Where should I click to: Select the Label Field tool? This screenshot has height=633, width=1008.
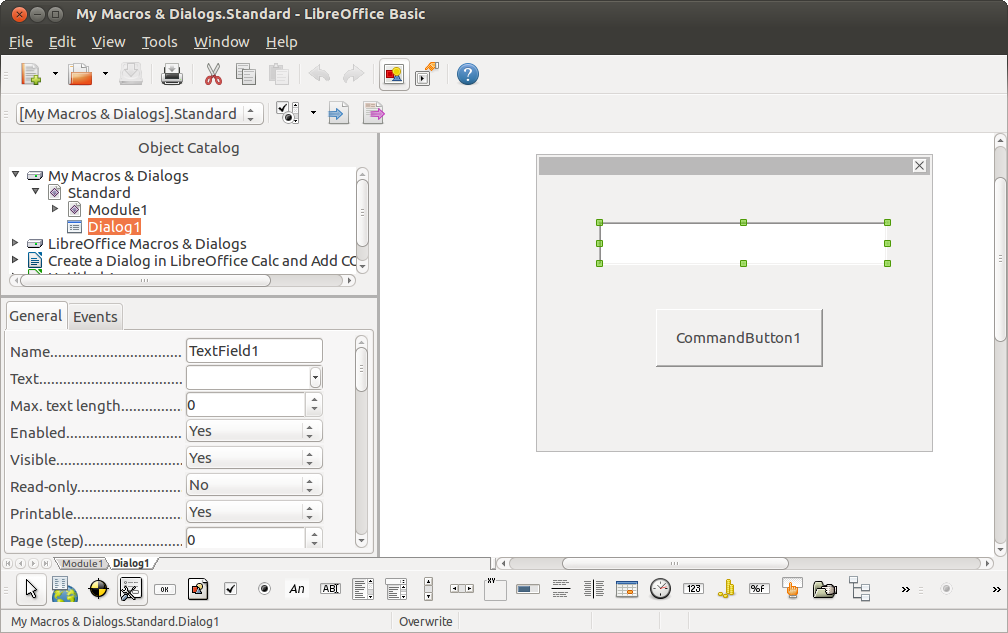coord(296,589)
